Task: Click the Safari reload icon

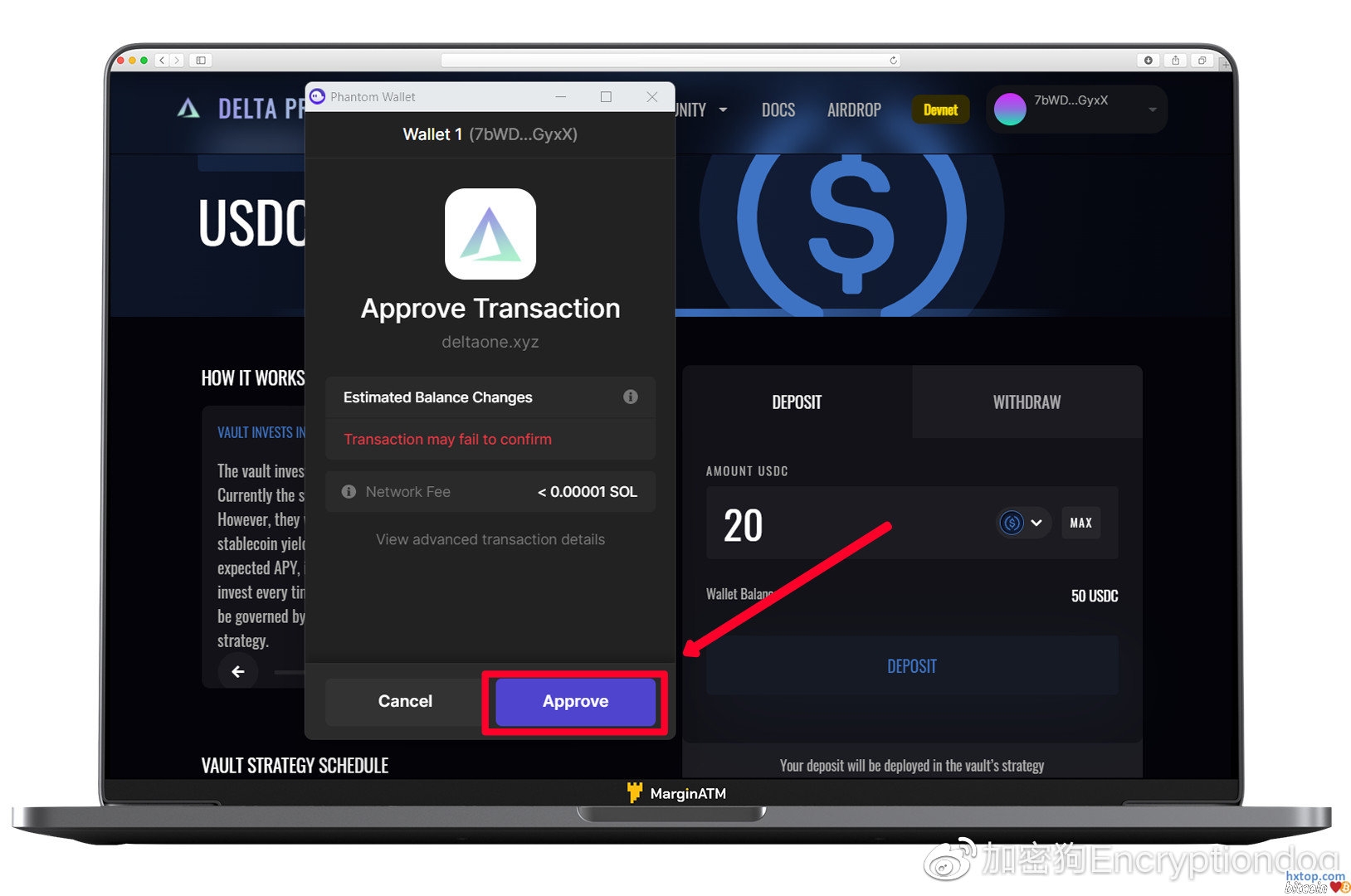Action: 893,61
